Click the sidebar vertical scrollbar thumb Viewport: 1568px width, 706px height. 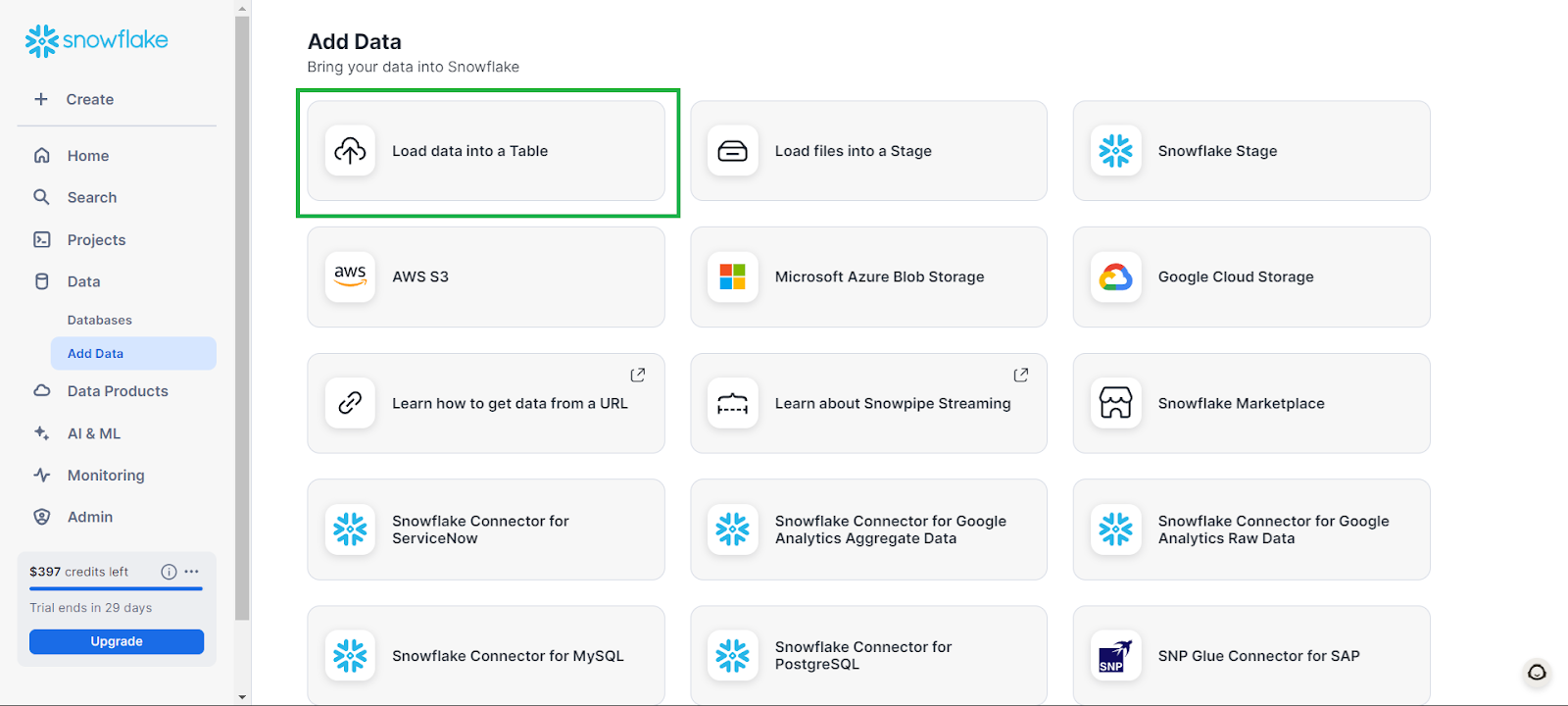[242, 318]
